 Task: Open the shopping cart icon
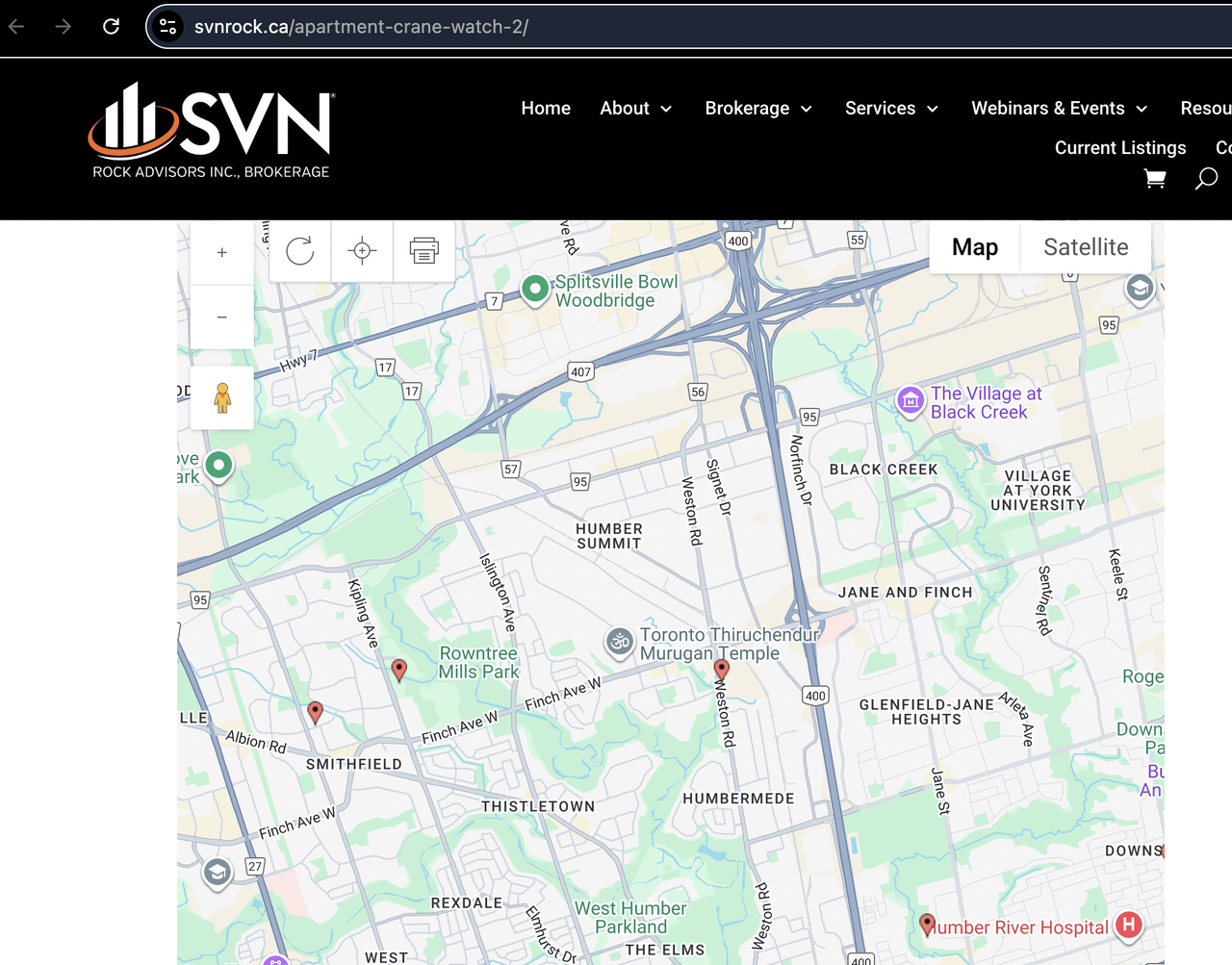tap(1155, 179)
